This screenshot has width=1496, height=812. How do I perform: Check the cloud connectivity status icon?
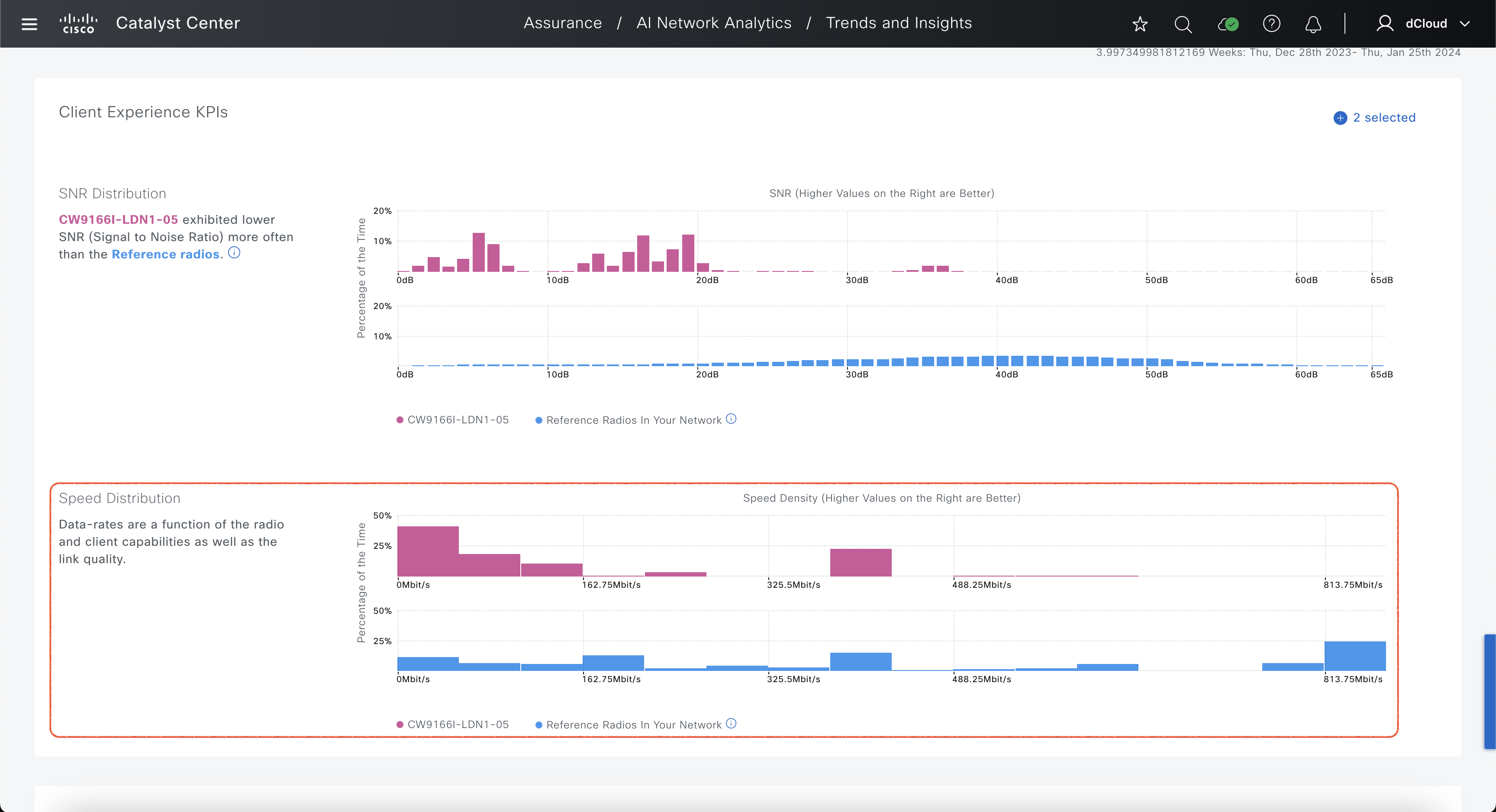[1228, 24]
